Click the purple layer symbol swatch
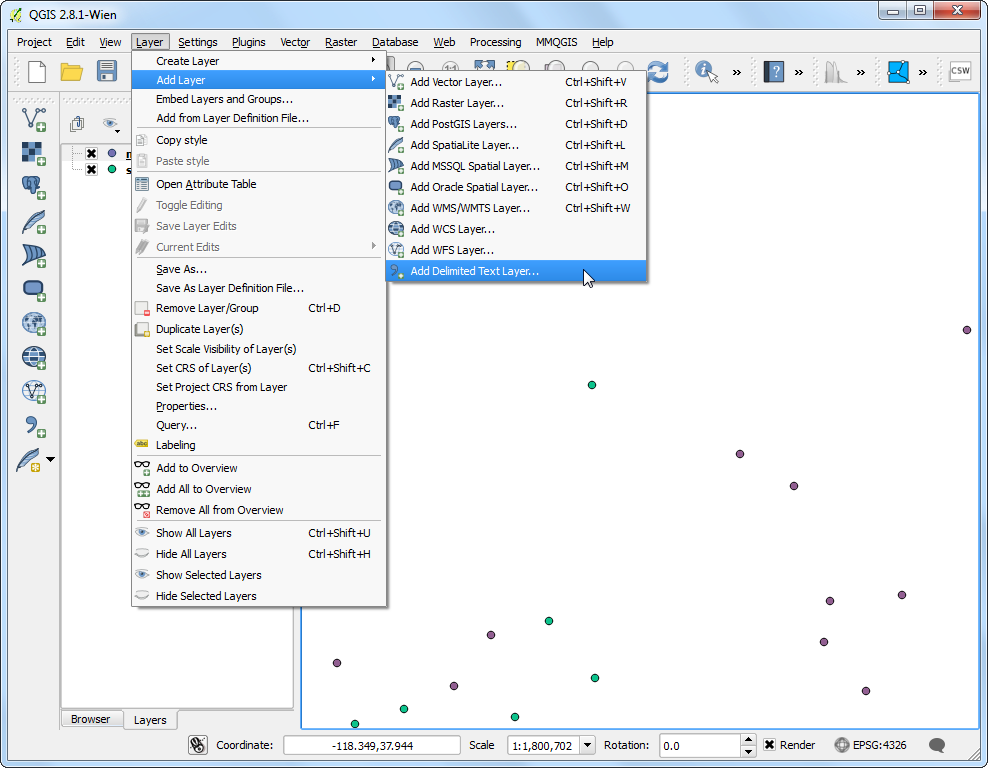The image size is (988, 768). 112,153
